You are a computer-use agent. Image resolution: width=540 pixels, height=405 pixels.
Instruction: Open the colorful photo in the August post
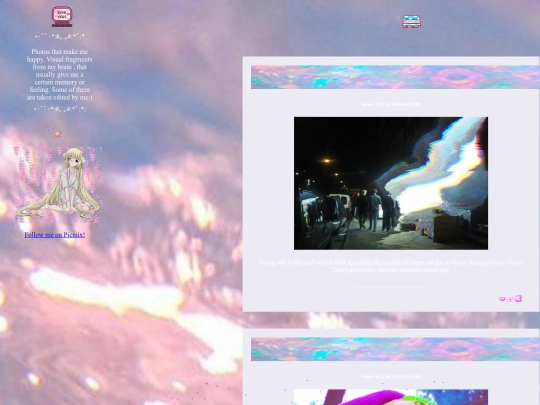click(x=391, y=397)
